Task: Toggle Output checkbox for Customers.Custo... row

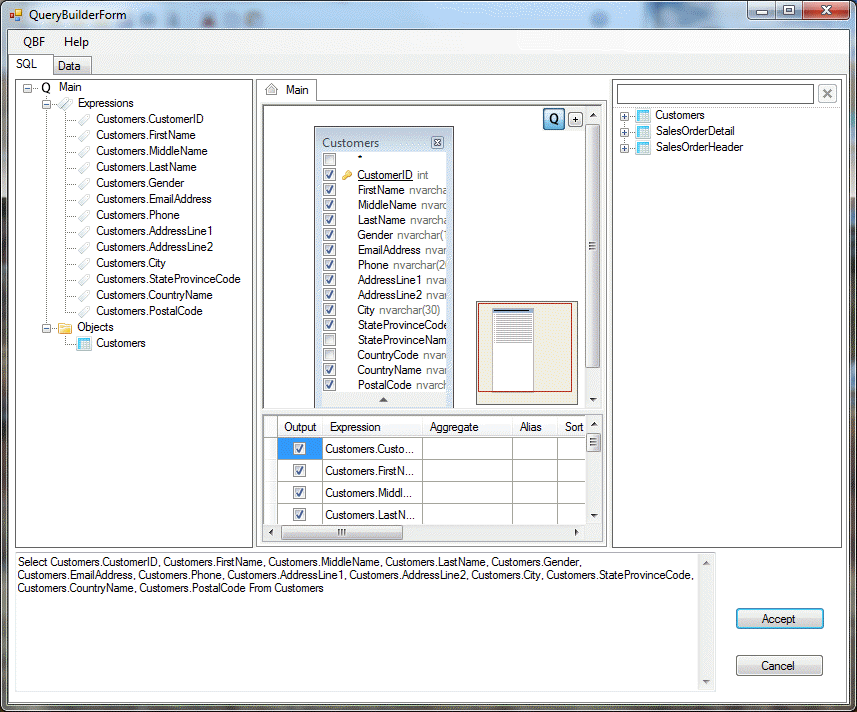Action: (x=299, y=449)
